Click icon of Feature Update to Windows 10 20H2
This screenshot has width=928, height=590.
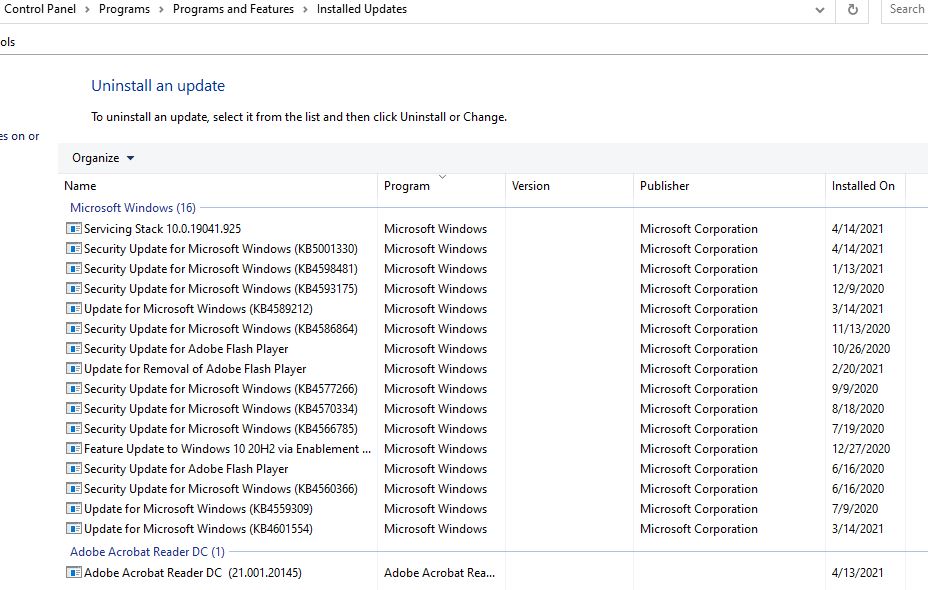click(73, 449)
